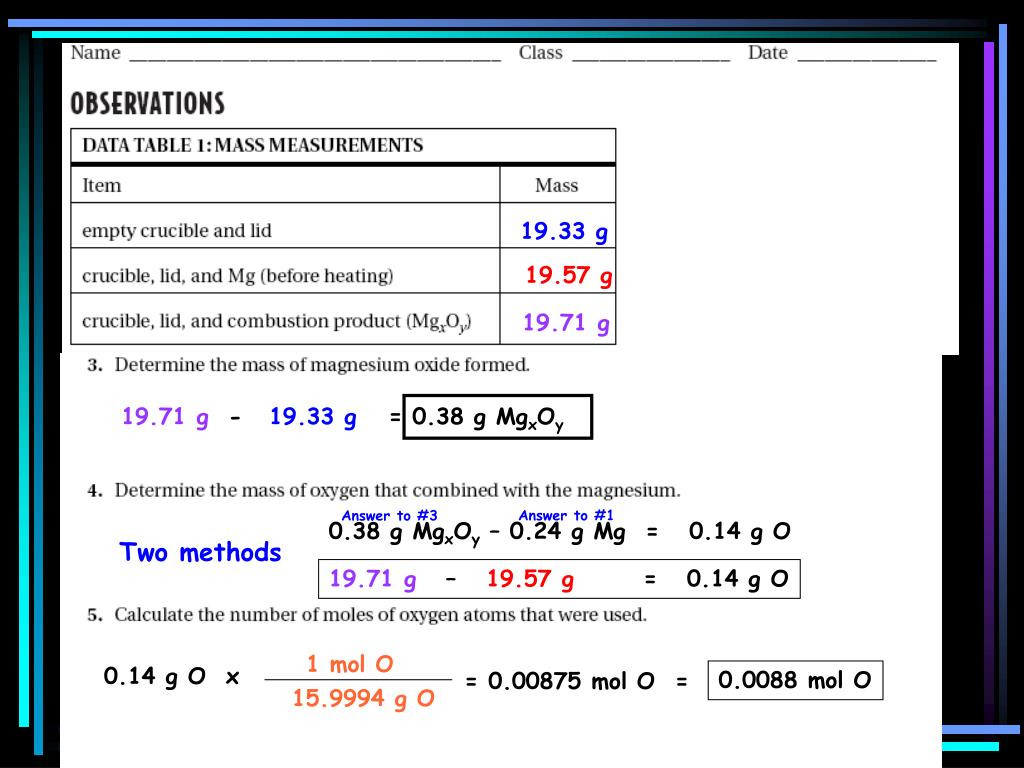Select 'empty crucible and lid' row label
This screenshot has width=1024, height=768.
pyautogui.click(x=176, y=231)
